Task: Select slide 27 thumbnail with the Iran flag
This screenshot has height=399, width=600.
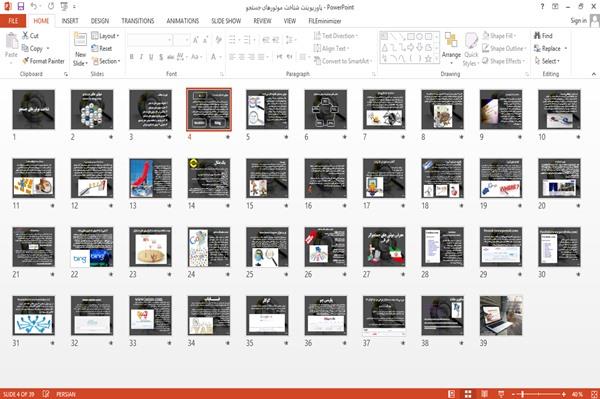Action: pos(384,247)
